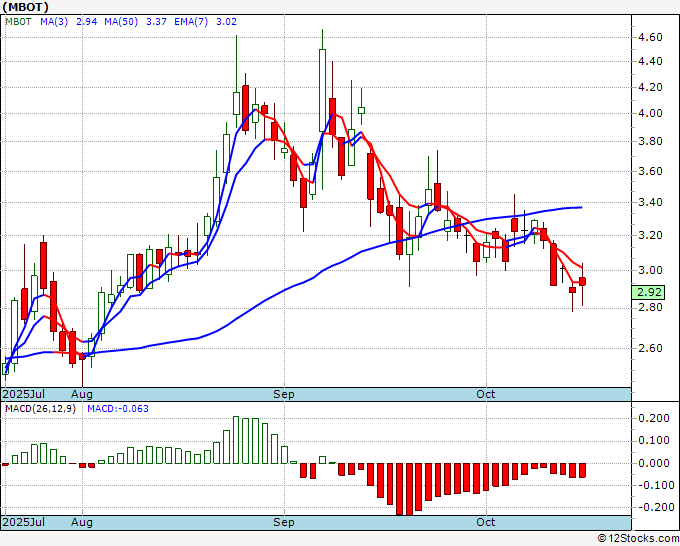Click the MACD(26,12,9) indicator label
Image resolution: width=680 pixels, height=546 pixels.
[x=40, y=409]
